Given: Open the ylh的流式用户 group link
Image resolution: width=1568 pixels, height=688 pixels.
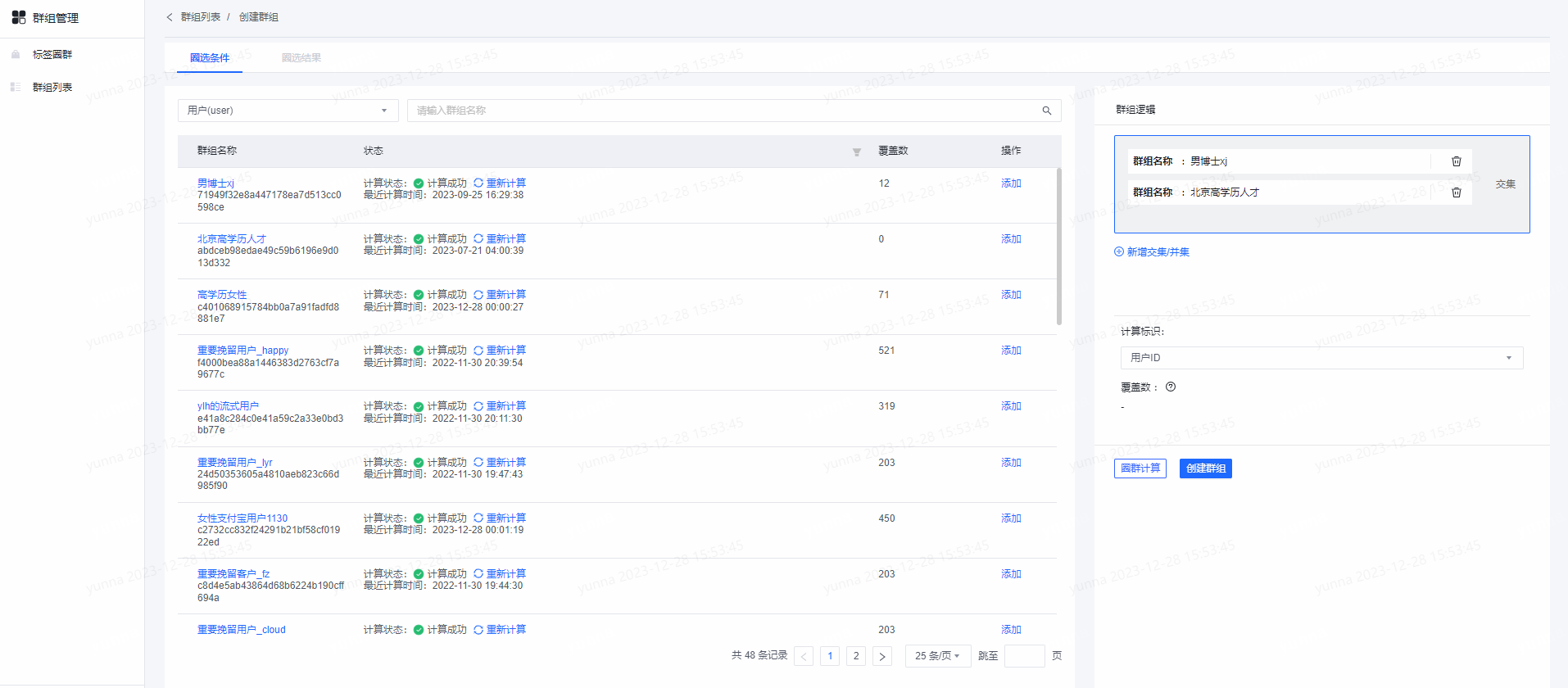Looking at the screenshot, I should pos(228,406).
